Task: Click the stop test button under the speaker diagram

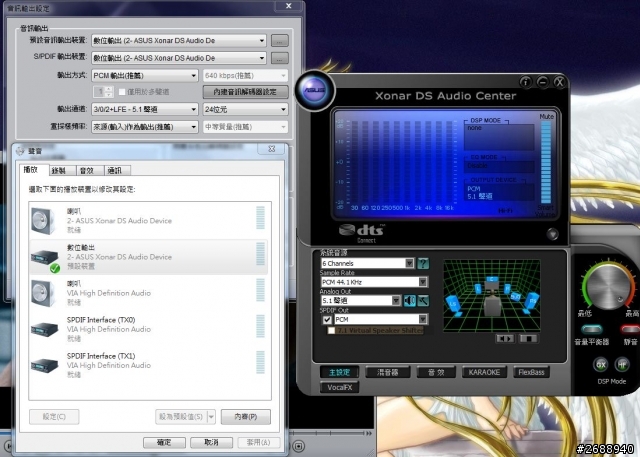Action: click(x=528, y=339)
